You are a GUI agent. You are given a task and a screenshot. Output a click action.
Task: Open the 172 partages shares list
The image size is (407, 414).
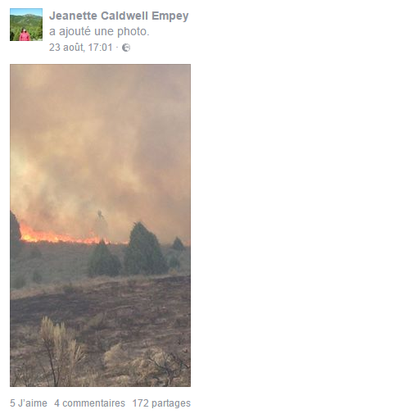(x=161, y=403)
